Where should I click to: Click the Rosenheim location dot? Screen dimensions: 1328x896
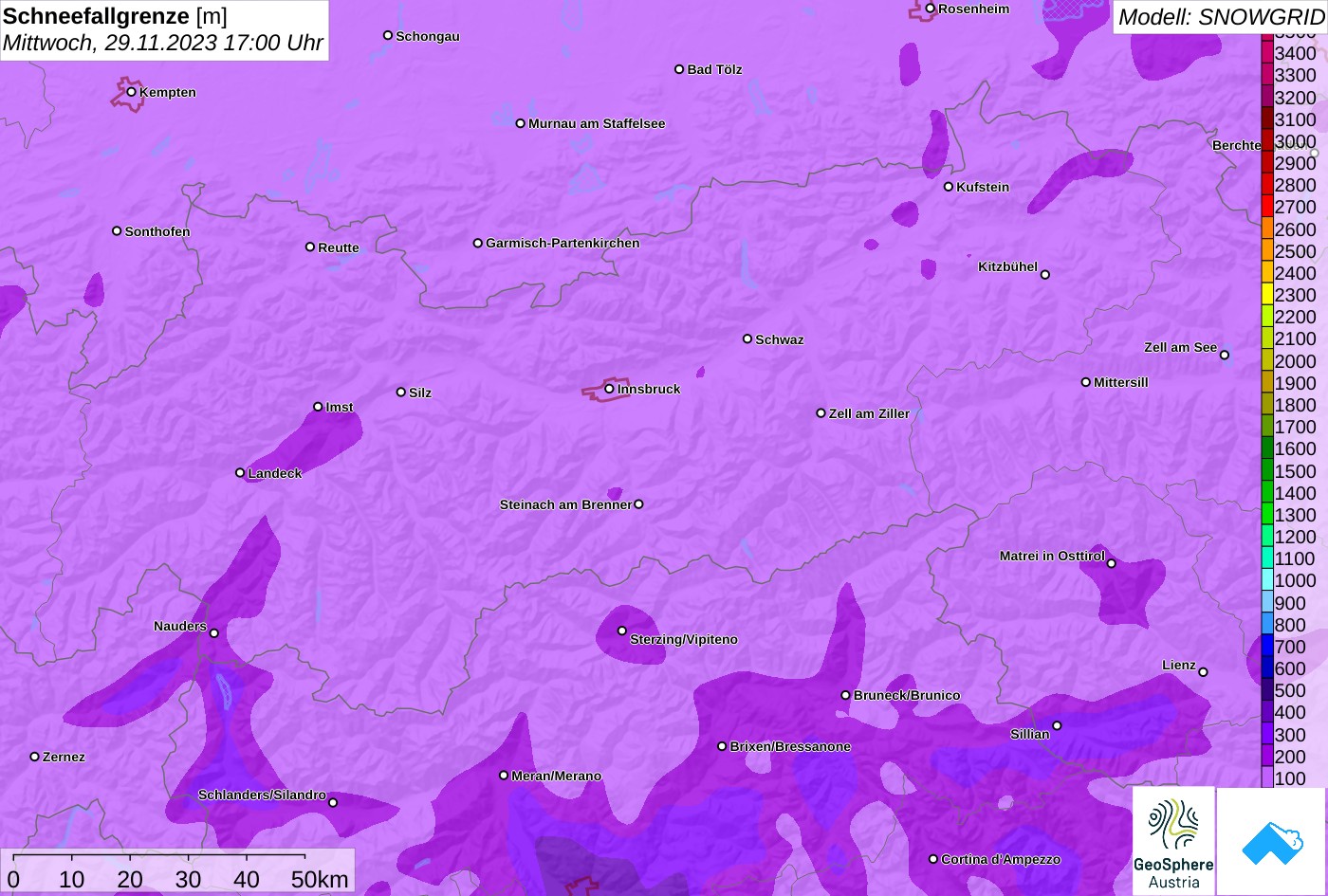coord(930,9)
